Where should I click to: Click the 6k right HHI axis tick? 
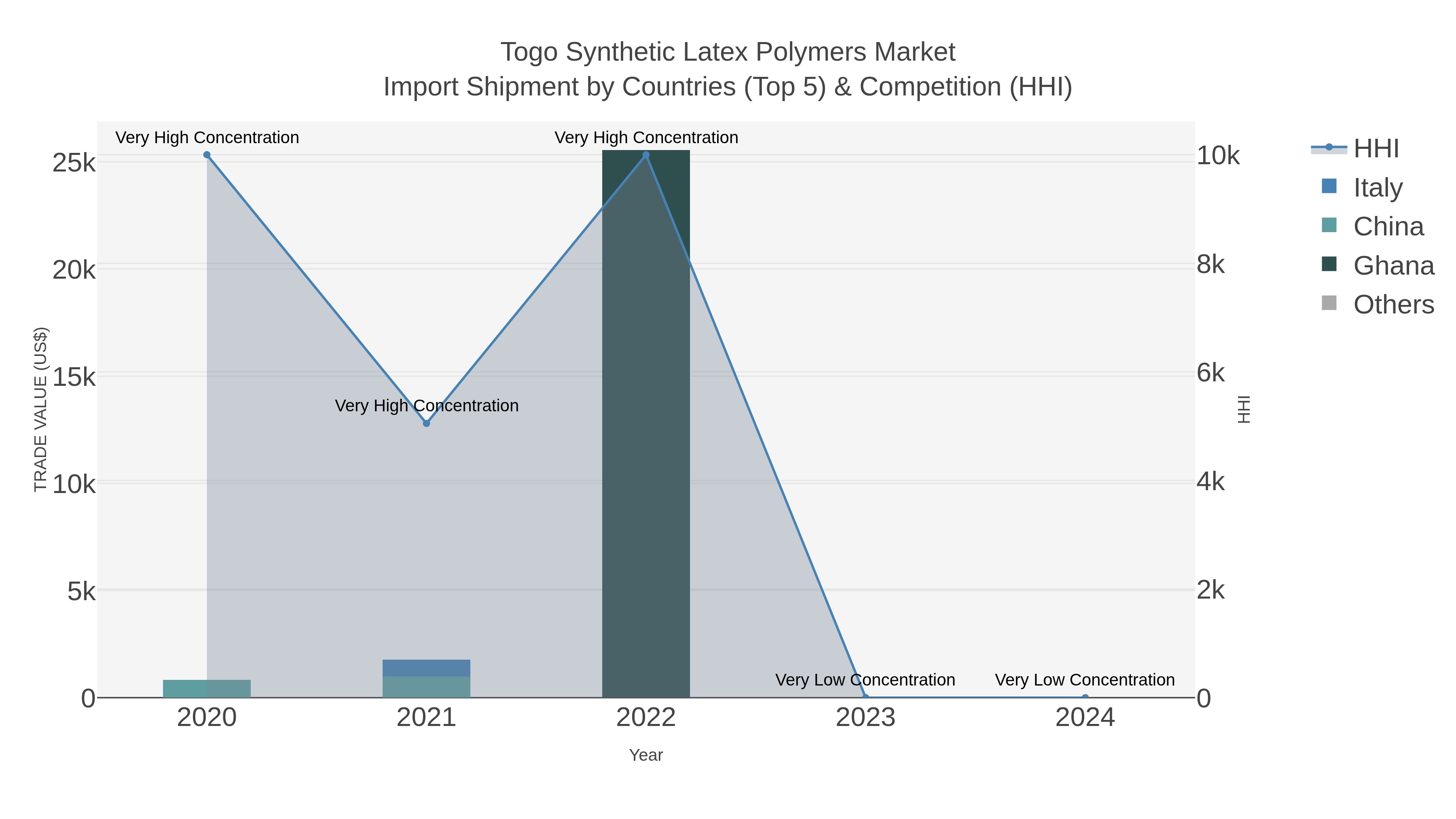pos(1211,373)
